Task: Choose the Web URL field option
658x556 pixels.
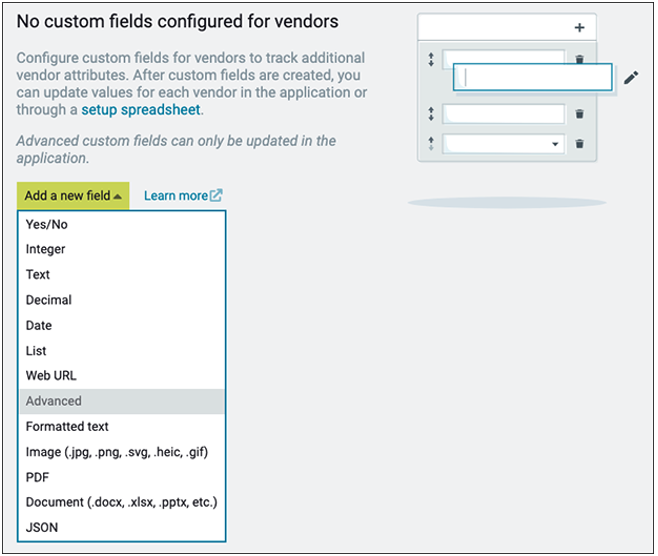Action: pyautogui.click(x=51, y=375)
